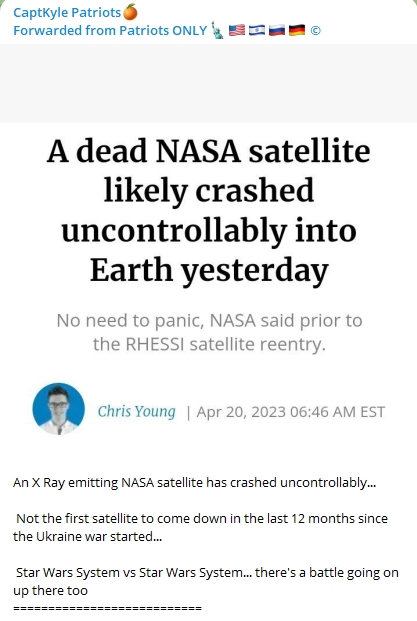The width and height of the screenshot is (417, 621).
Task: Click the Germany flag emoji
Action: (297, 30)
